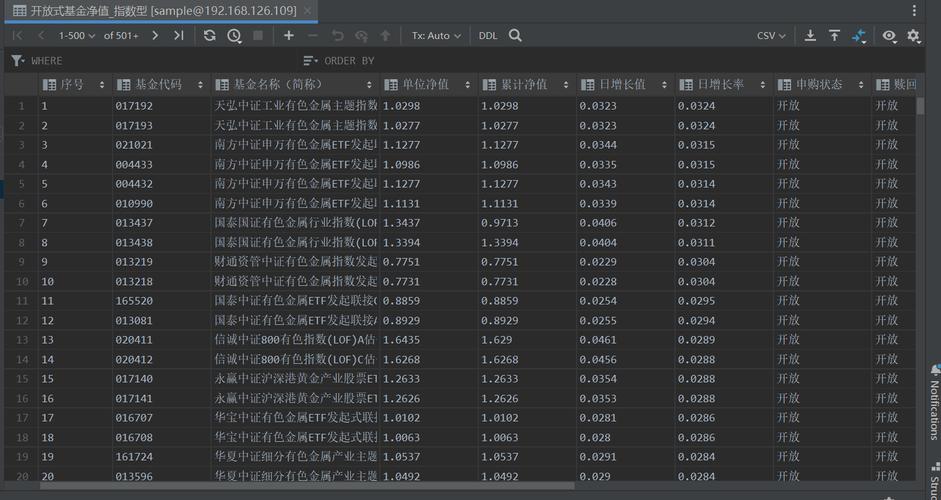
Task: Click 日增长率 cell 0.0295
Action: 724,301
